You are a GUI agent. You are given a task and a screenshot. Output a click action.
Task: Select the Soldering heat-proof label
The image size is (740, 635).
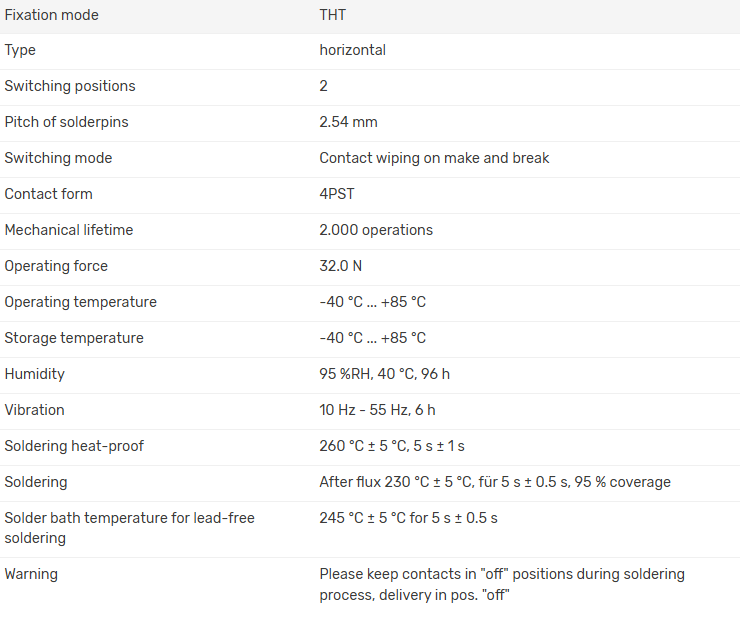tap(74, 446)
